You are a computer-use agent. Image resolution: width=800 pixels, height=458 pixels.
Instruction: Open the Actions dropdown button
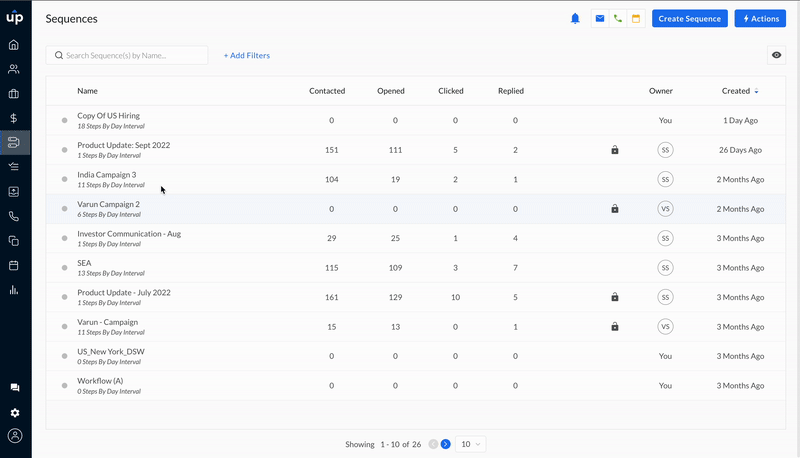click(760, 19)
